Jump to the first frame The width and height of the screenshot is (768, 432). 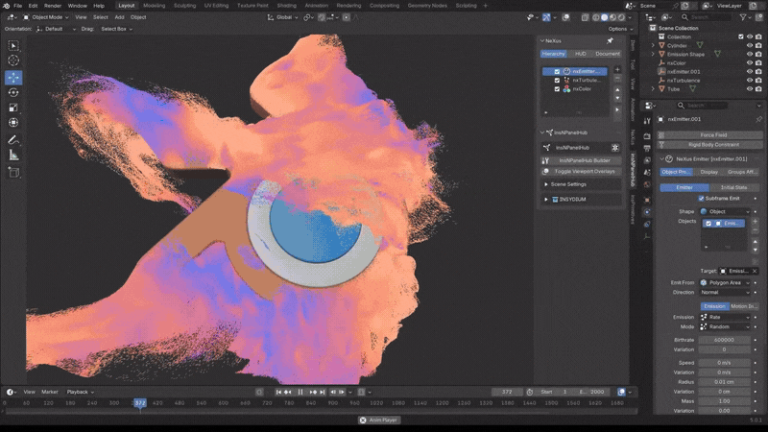coord(278,392)
